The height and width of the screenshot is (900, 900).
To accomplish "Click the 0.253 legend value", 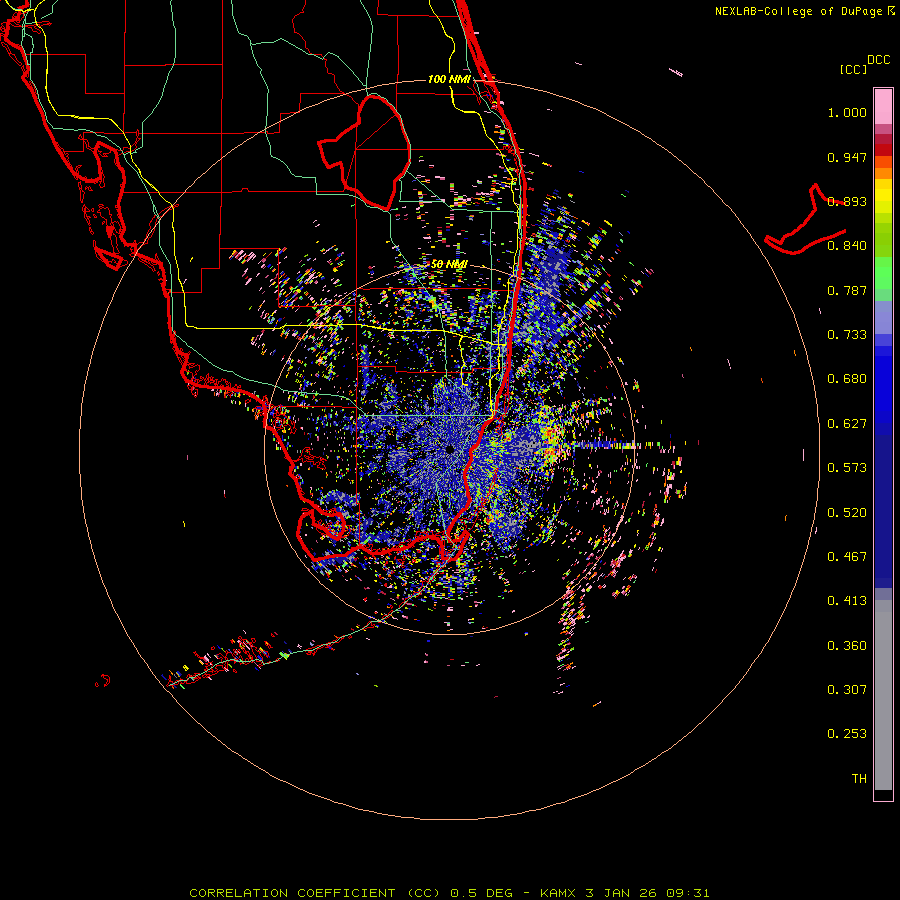I will pos(847,734).
